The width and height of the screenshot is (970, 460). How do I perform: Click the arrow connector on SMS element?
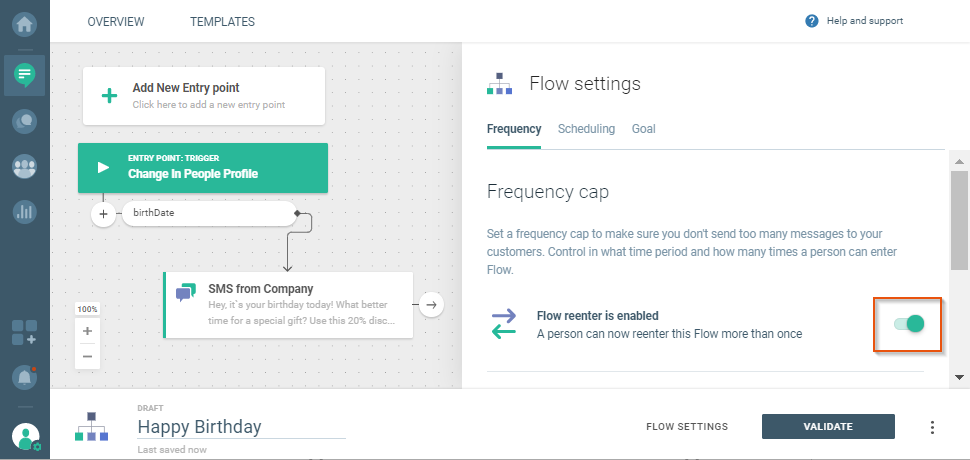431,304
